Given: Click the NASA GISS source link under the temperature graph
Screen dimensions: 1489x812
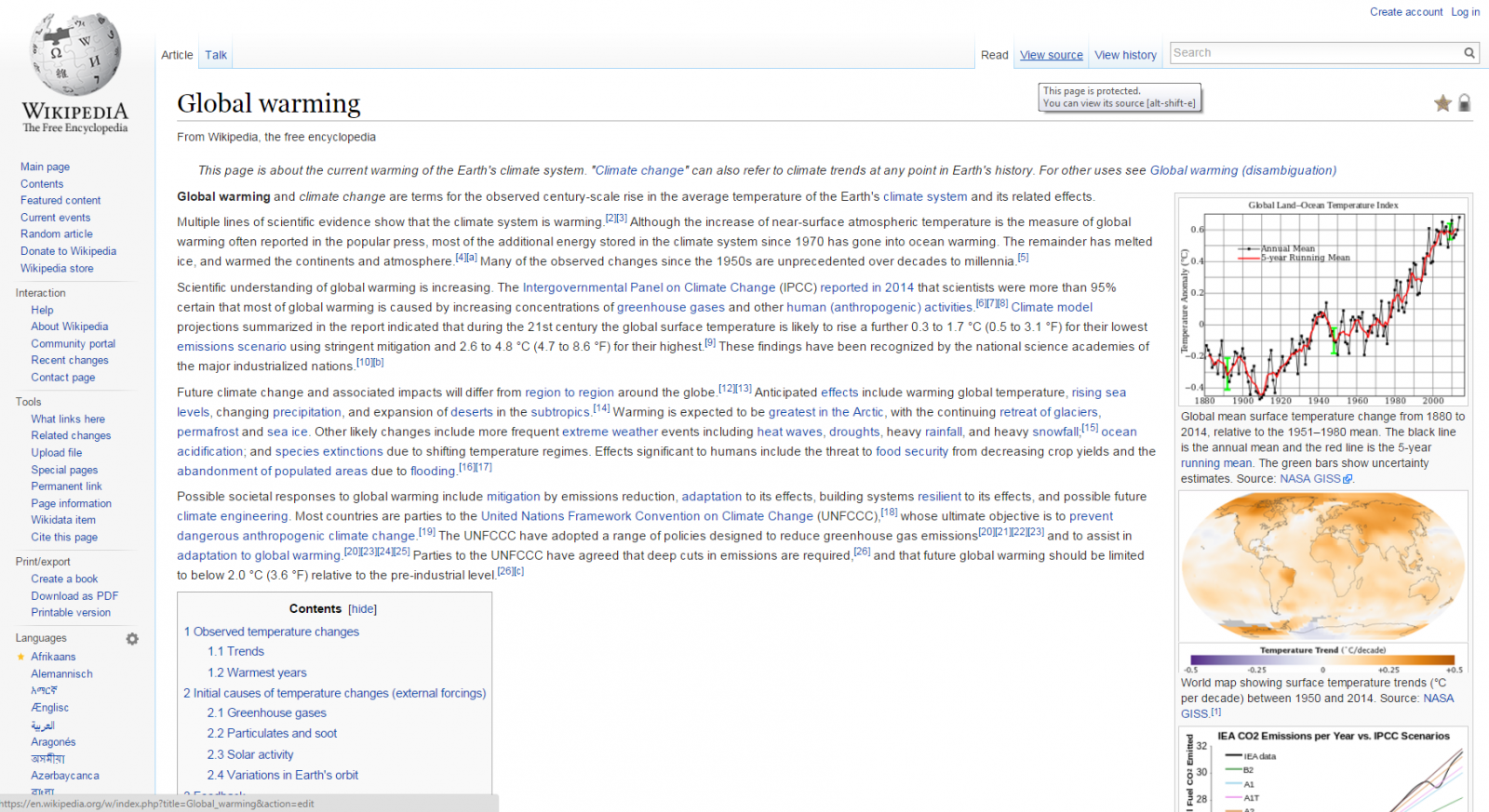Looking at the screenshot, I should click(1316, 479).
